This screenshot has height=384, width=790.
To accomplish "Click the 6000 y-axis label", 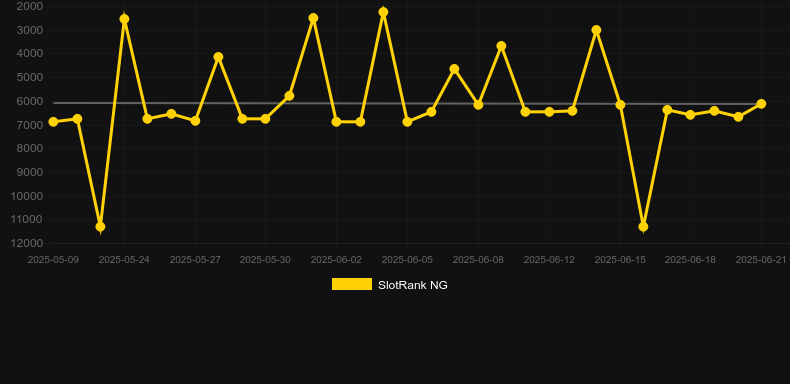I will click(30, 101).
